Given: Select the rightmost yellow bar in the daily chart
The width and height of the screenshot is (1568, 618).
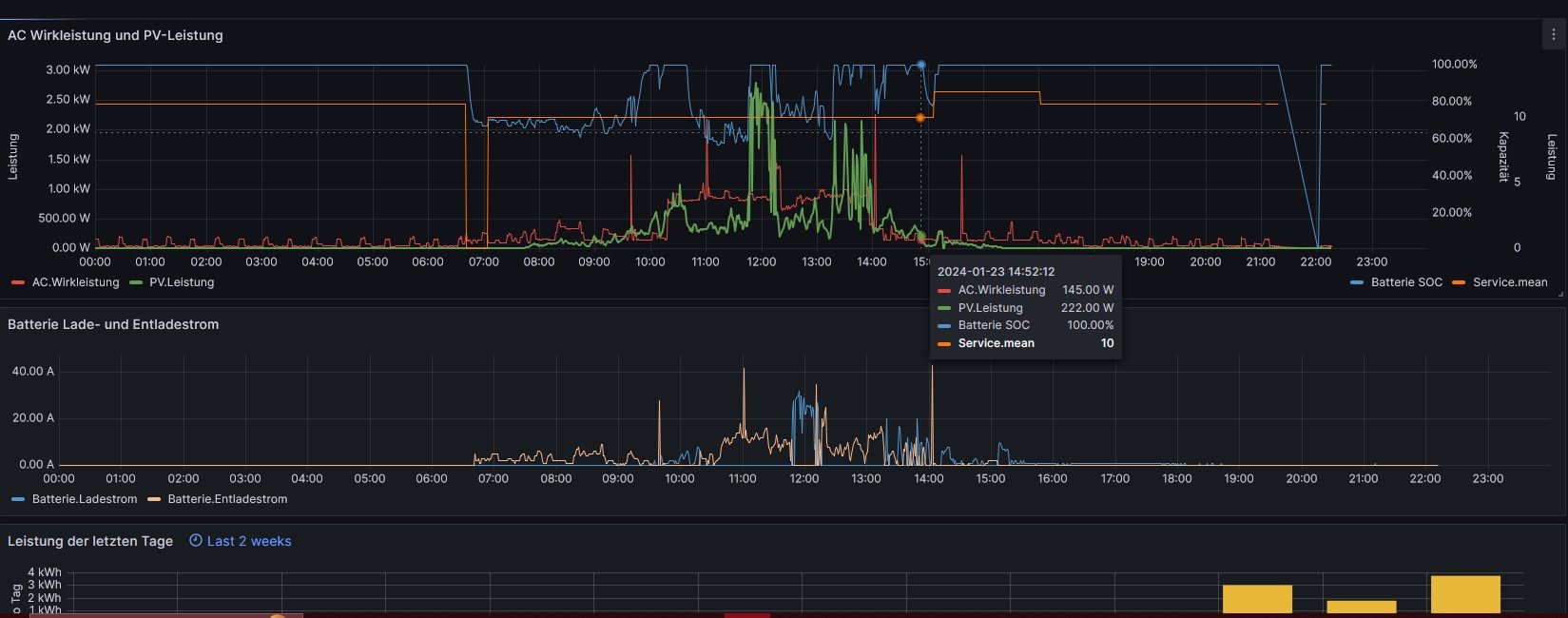Looking at the screenshot, I should [x=1464, y=594].
